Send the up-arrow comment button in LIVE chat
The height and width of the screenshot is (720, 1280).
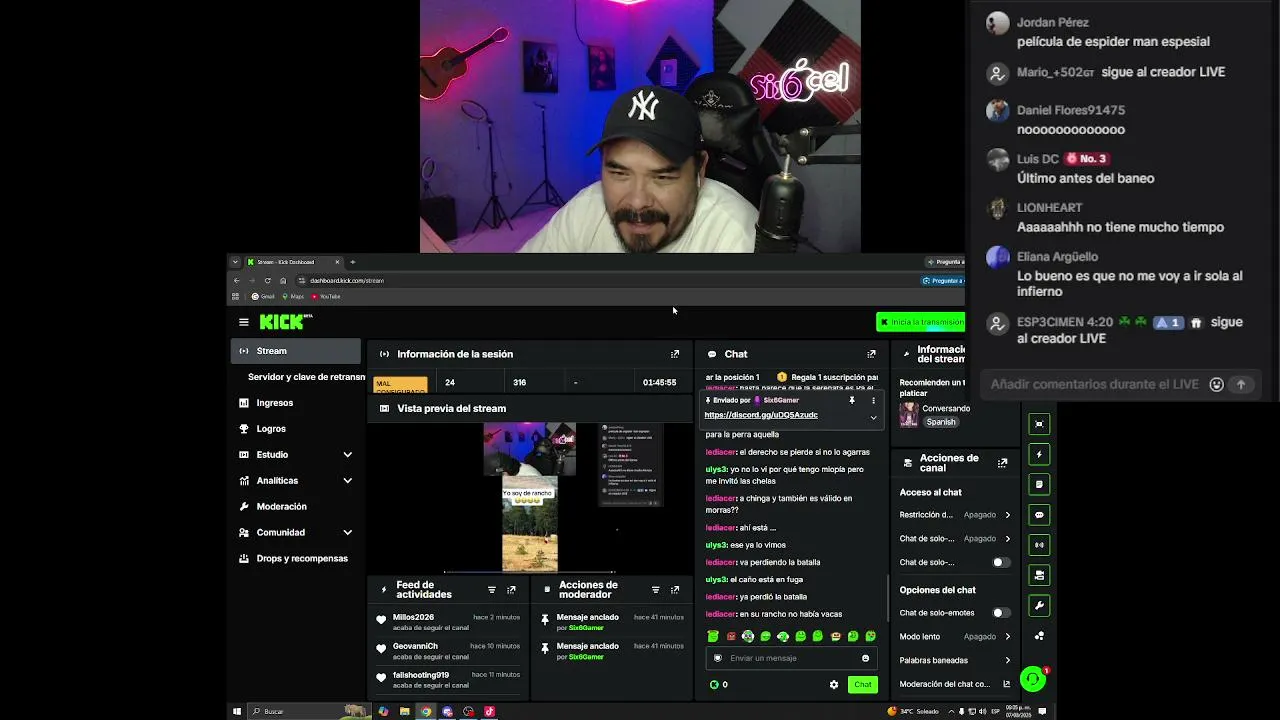point(1241,384)
